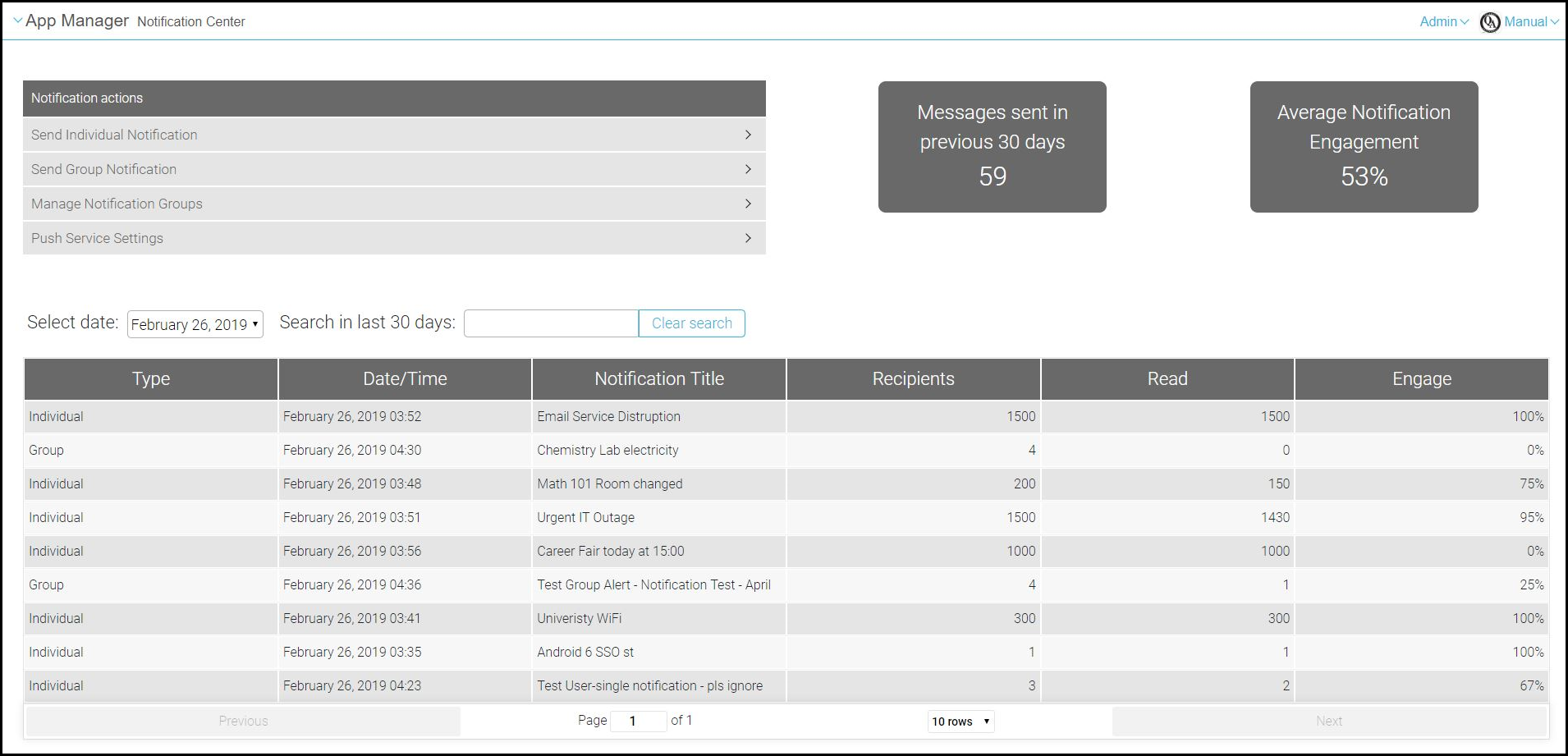Click the Notification actions panel header
The width and height of the screenshot is (1568, 756).
(x=394, y=99)
